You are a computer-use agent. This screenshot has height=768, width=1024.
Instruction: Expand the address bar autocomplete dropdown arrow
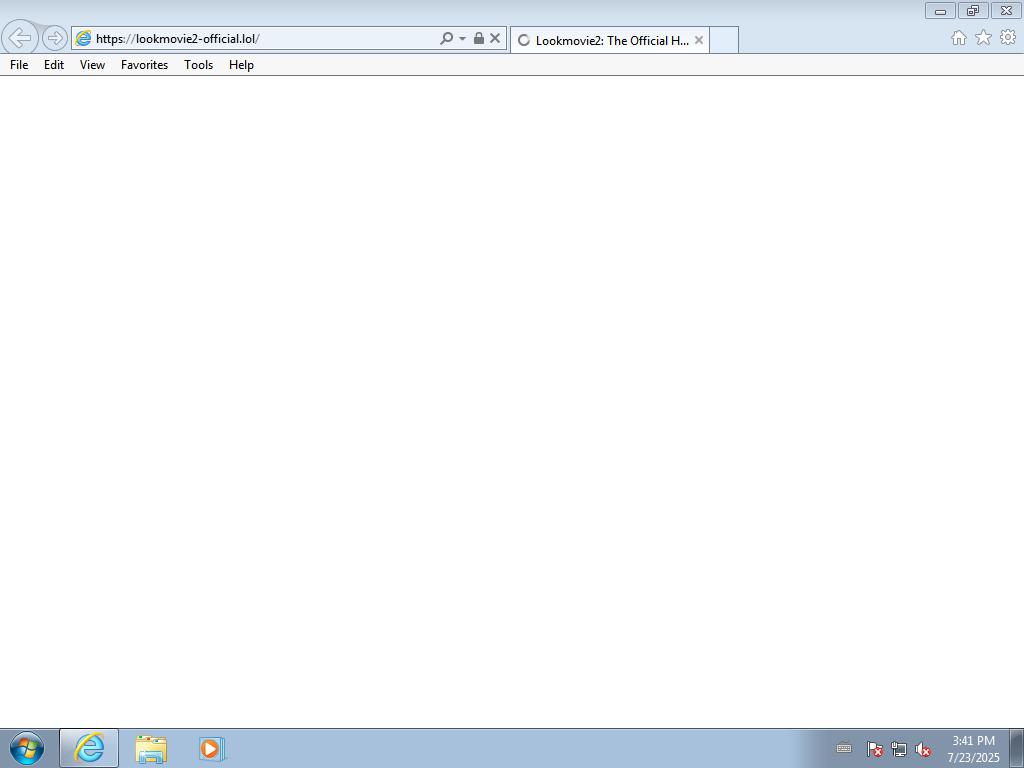tap(462, 38)
